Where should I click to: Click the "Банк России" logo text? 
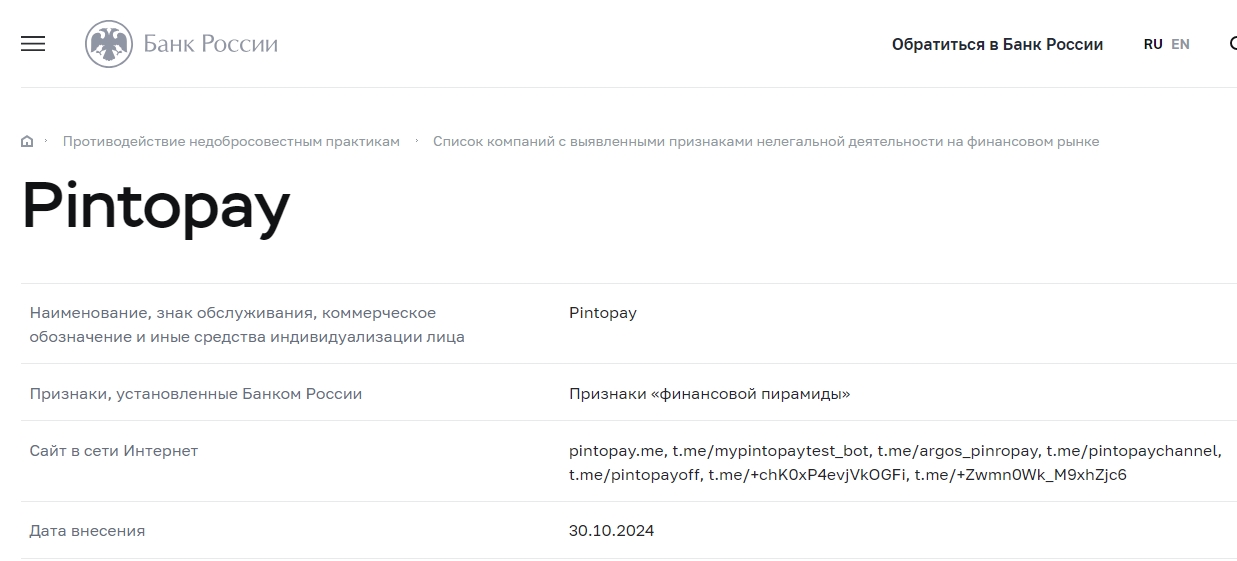point(211,44)
